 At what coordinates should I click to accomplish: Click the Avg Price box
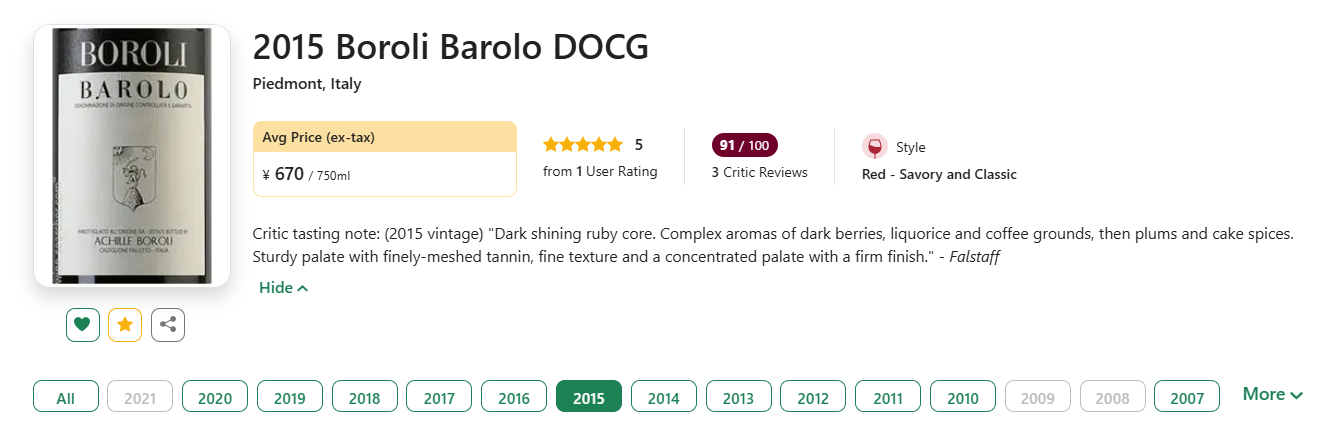click(385, 159)
